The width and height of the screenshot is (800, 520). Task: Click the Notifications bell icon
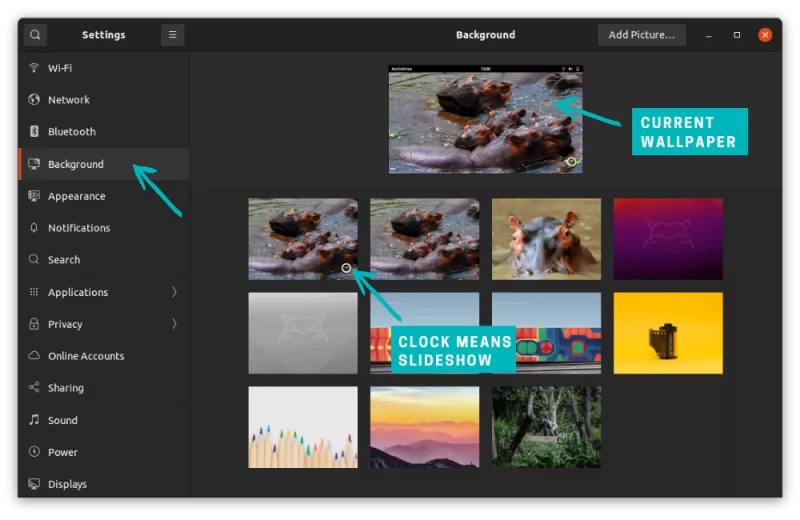coord(34,228)
